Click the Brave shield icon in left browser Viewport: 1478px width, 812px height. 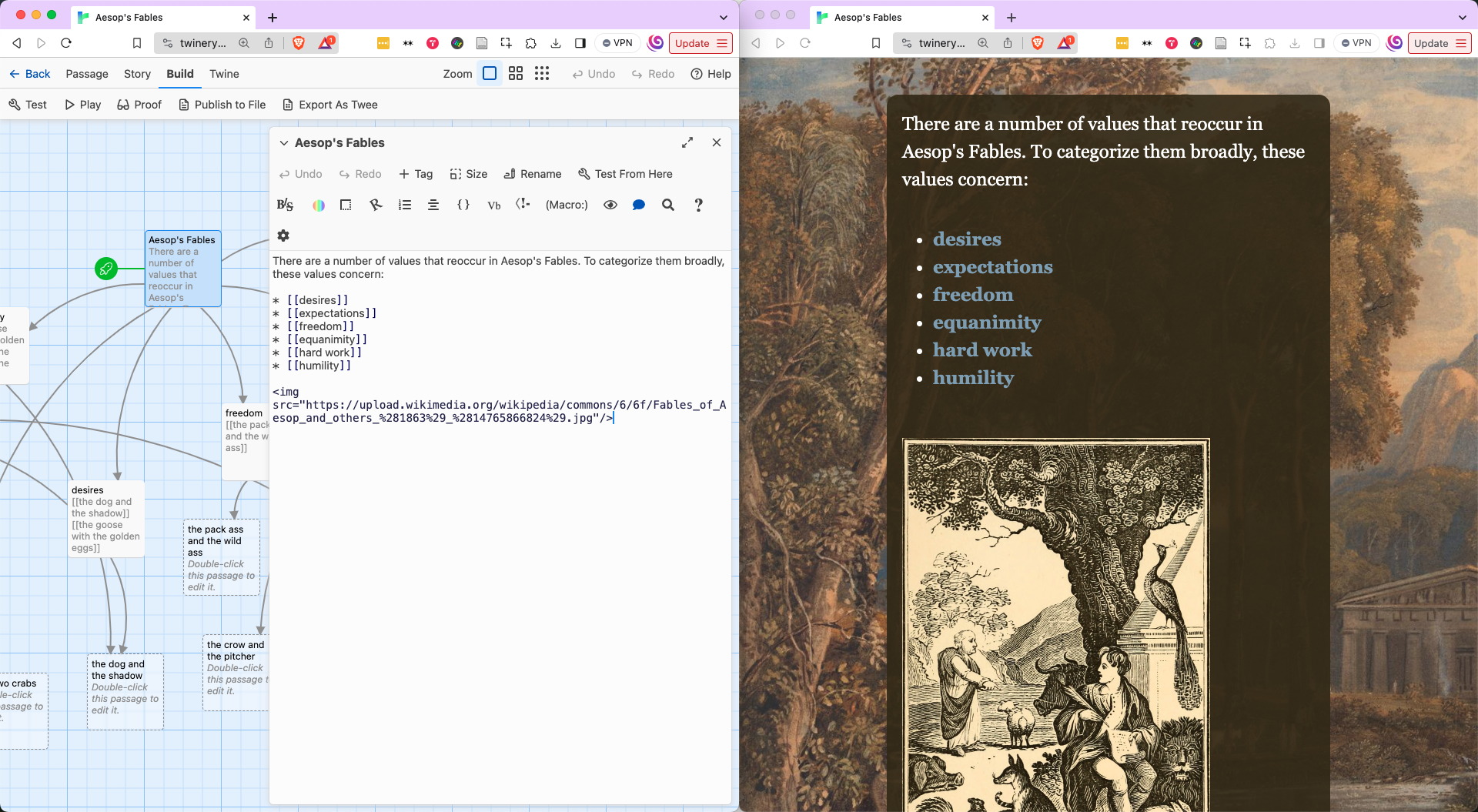(299, 43)
